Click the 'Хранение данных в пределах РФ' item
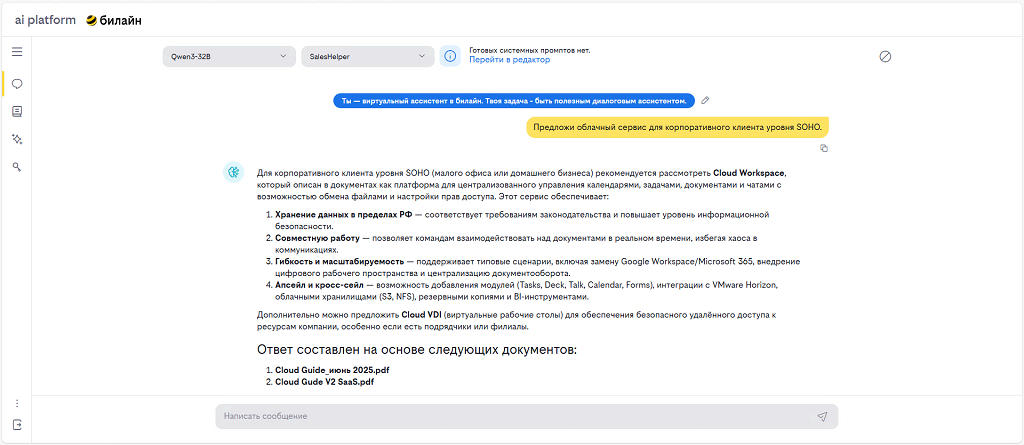 click(344, 215)
